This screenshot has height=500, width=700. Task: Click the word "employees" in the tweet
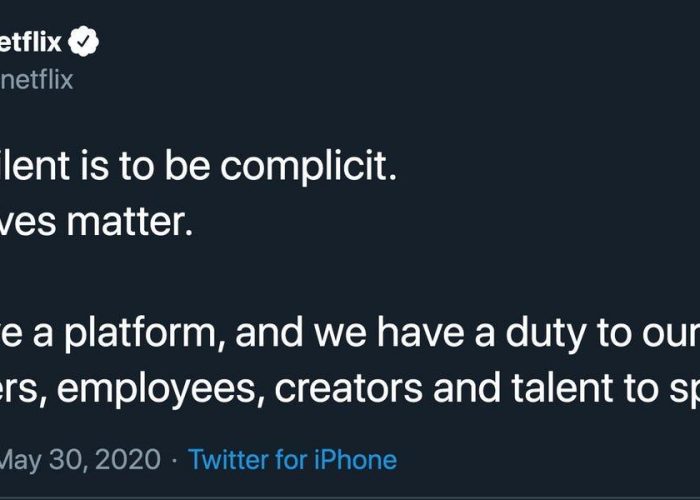pyautogui.click(x=164, y=386)
